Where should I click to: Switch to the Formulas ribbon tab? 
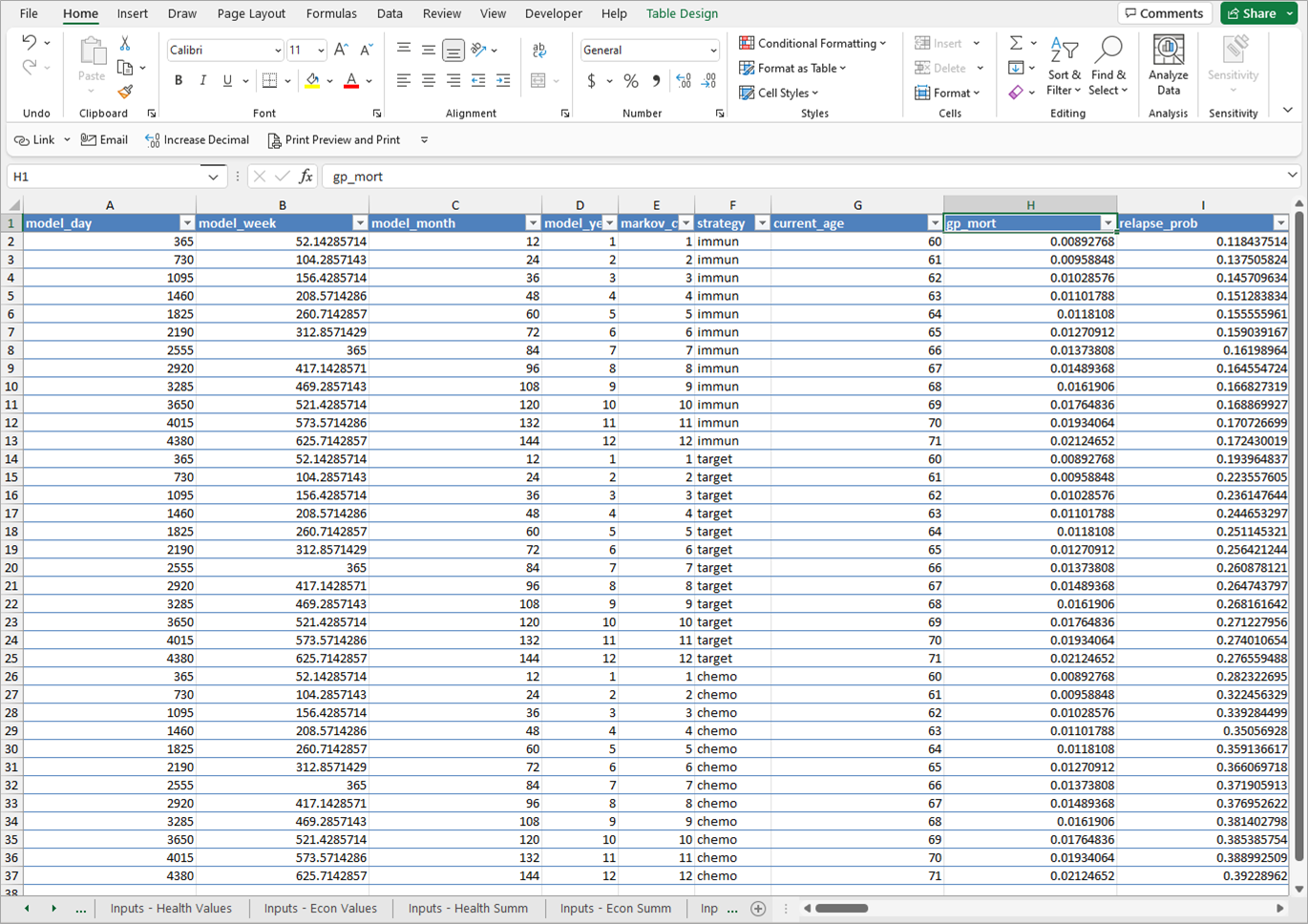pos(331,13)
